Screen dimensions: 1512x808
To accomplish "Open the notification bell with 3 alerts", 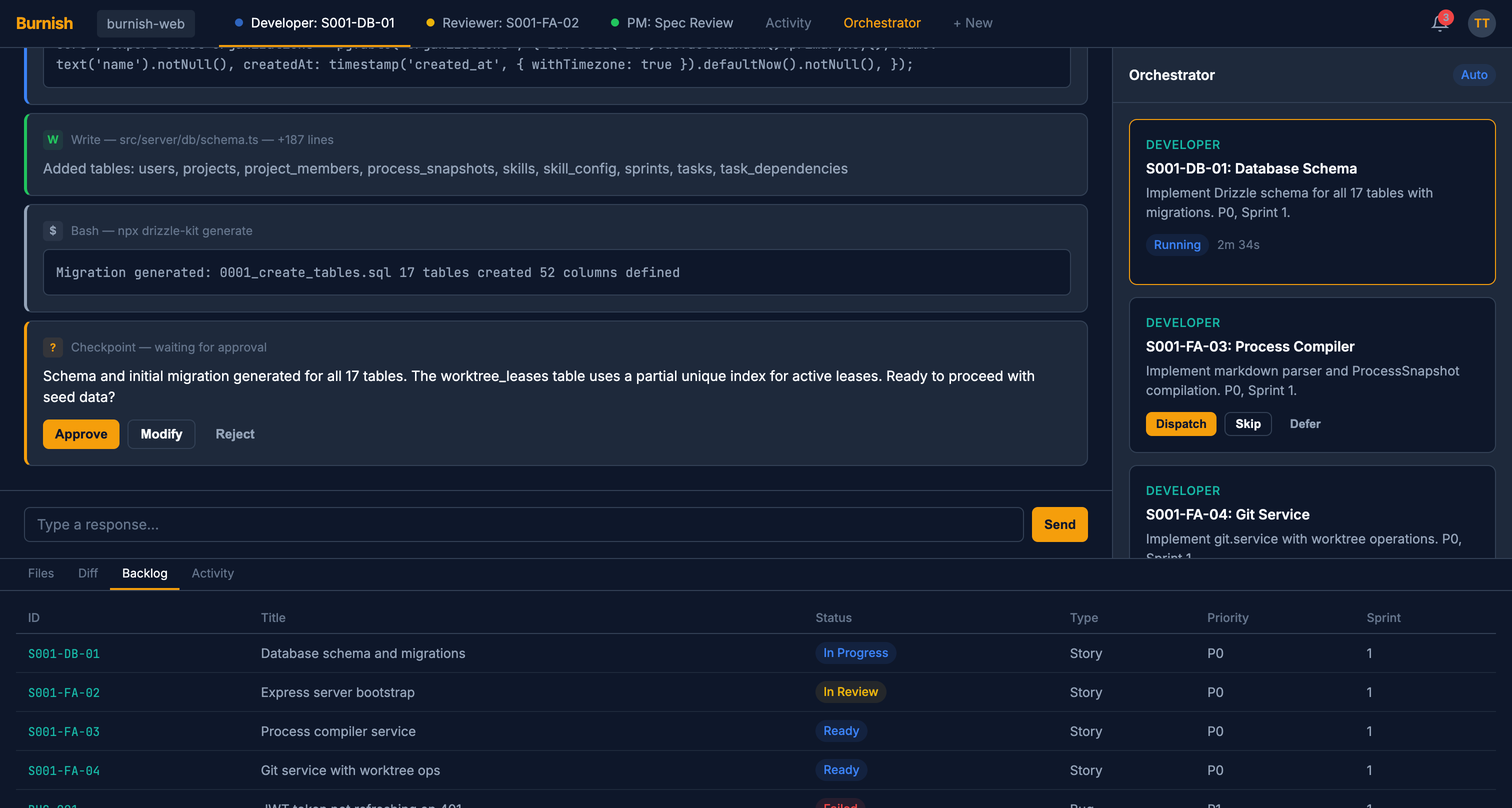I will click(1439, 23).
